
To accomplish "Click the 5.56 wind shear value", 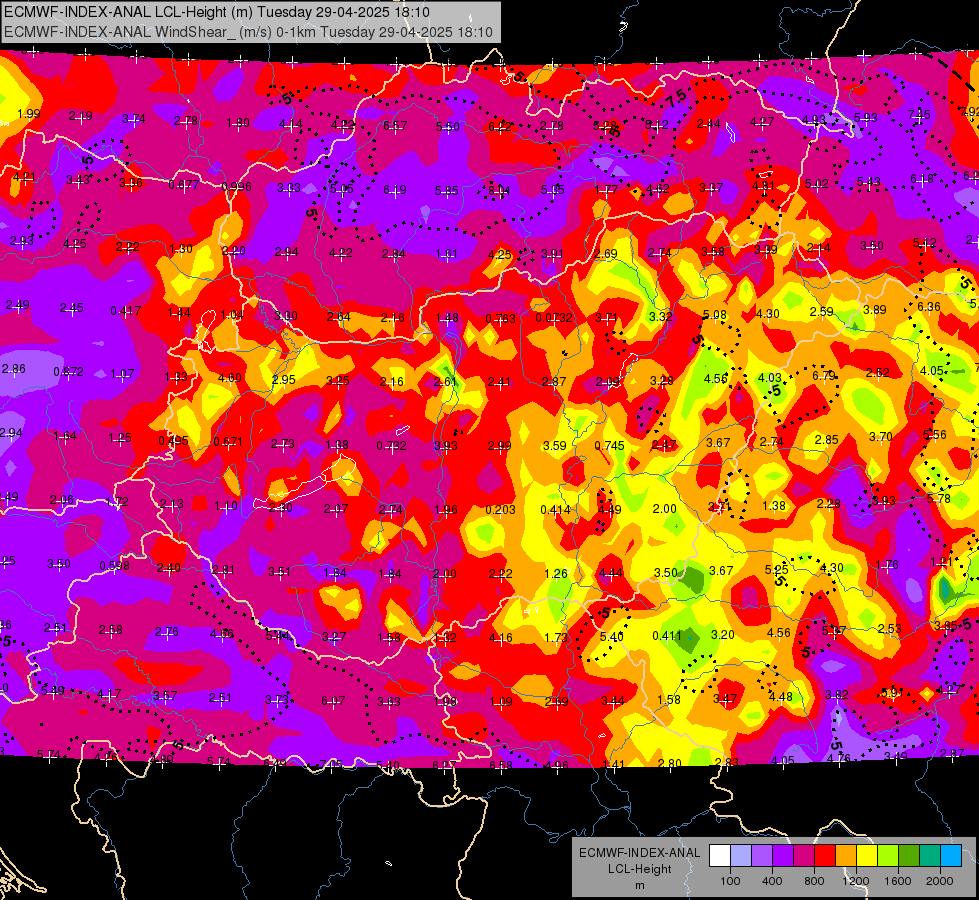I will click(935, 435).
